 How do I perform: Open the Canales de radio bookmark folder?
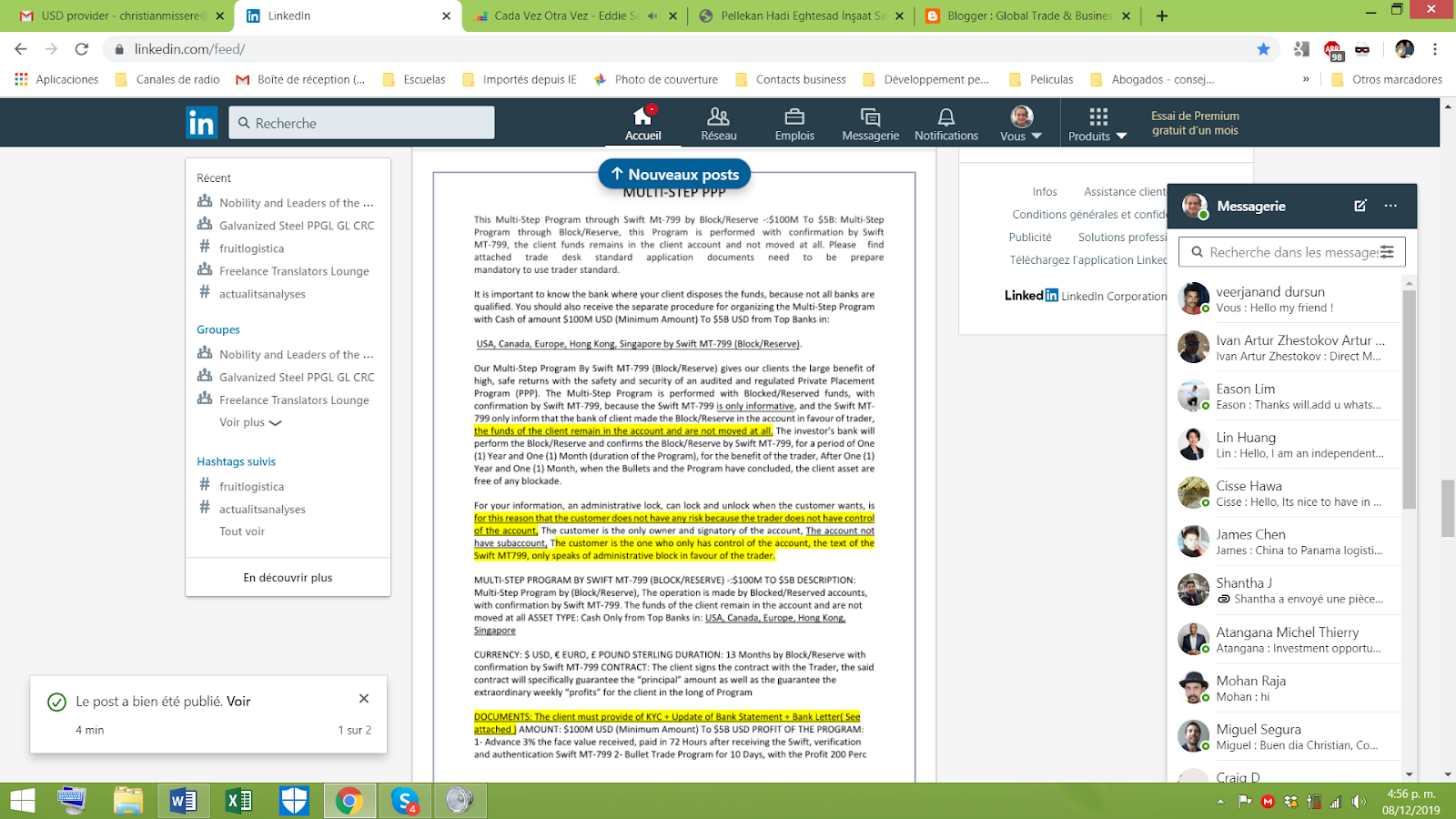[167, 79]
